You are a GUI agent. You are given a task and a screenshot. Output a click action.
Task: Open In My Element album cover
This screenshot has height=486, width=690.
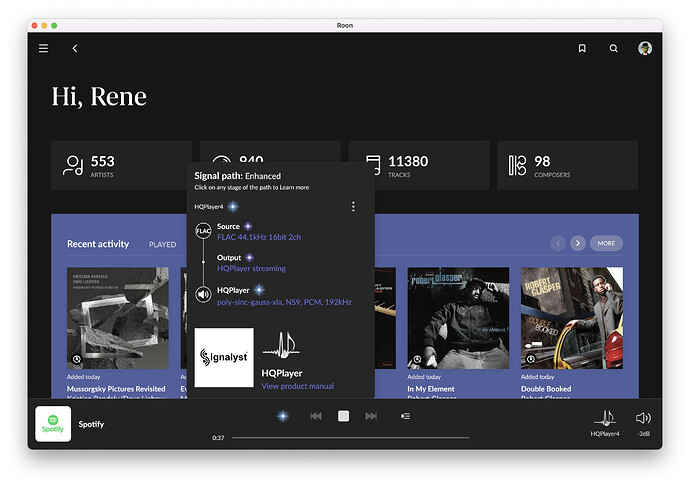pos(458,318)
